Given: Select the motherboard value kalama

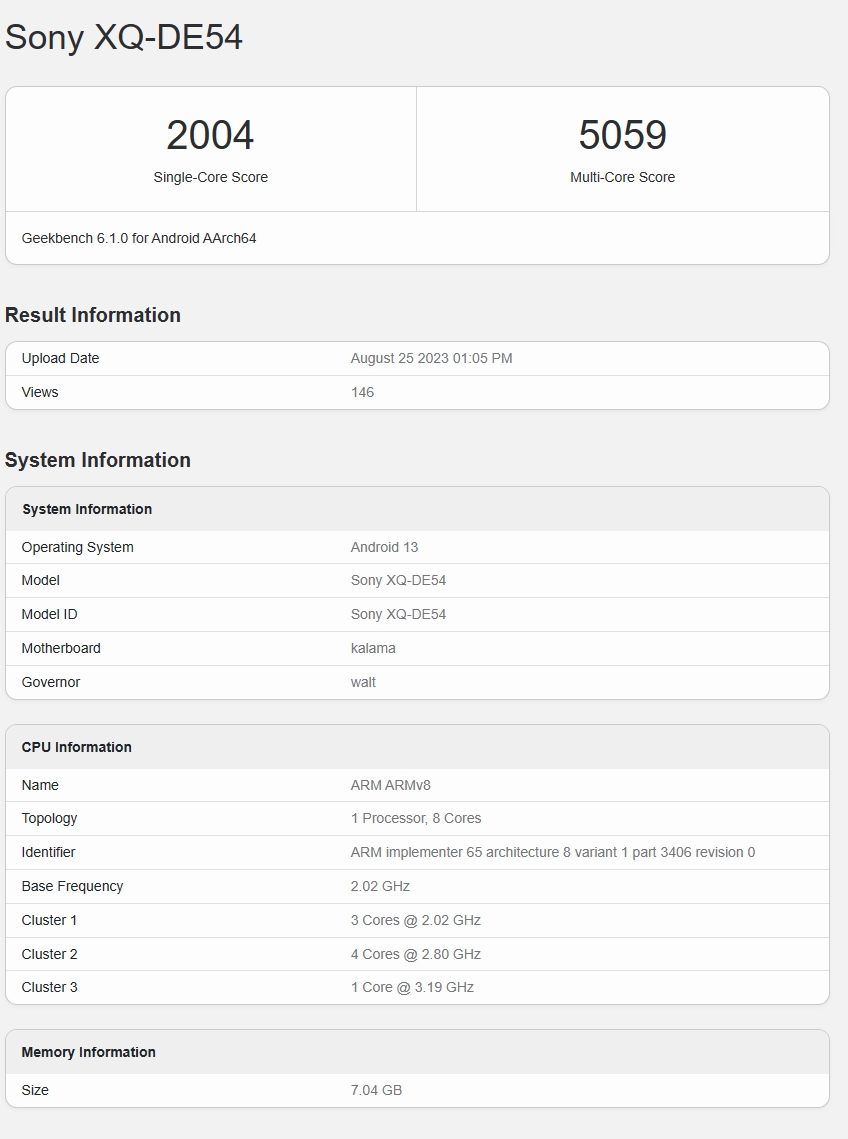Looking at the screenshot, I should [373, 648].
